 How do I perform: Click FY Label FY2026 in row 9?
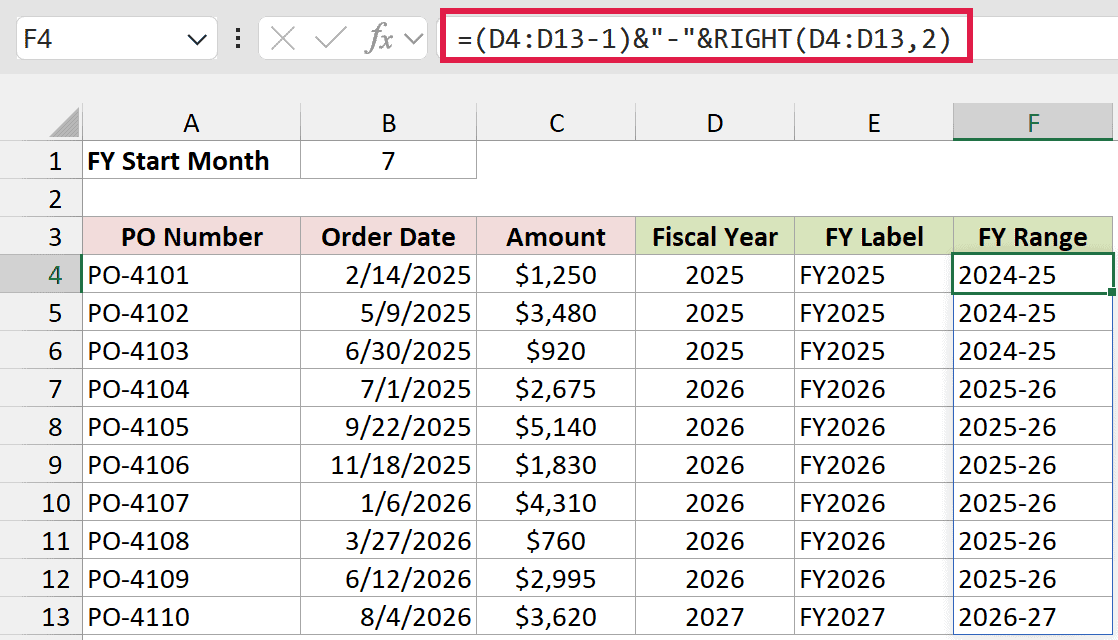pos(874,465)
